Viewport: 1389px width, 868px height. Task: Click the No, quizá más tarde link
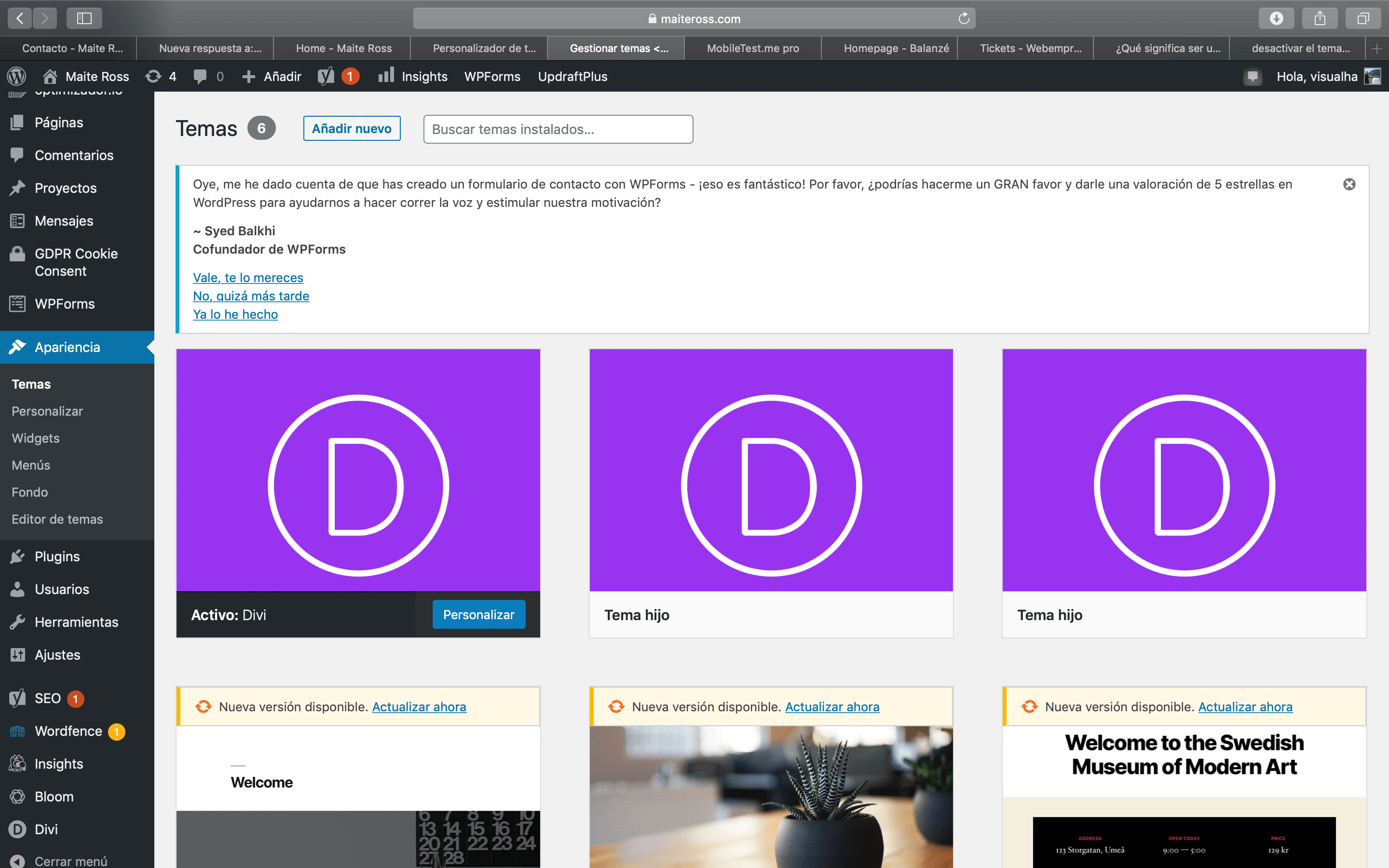(251, 296)
